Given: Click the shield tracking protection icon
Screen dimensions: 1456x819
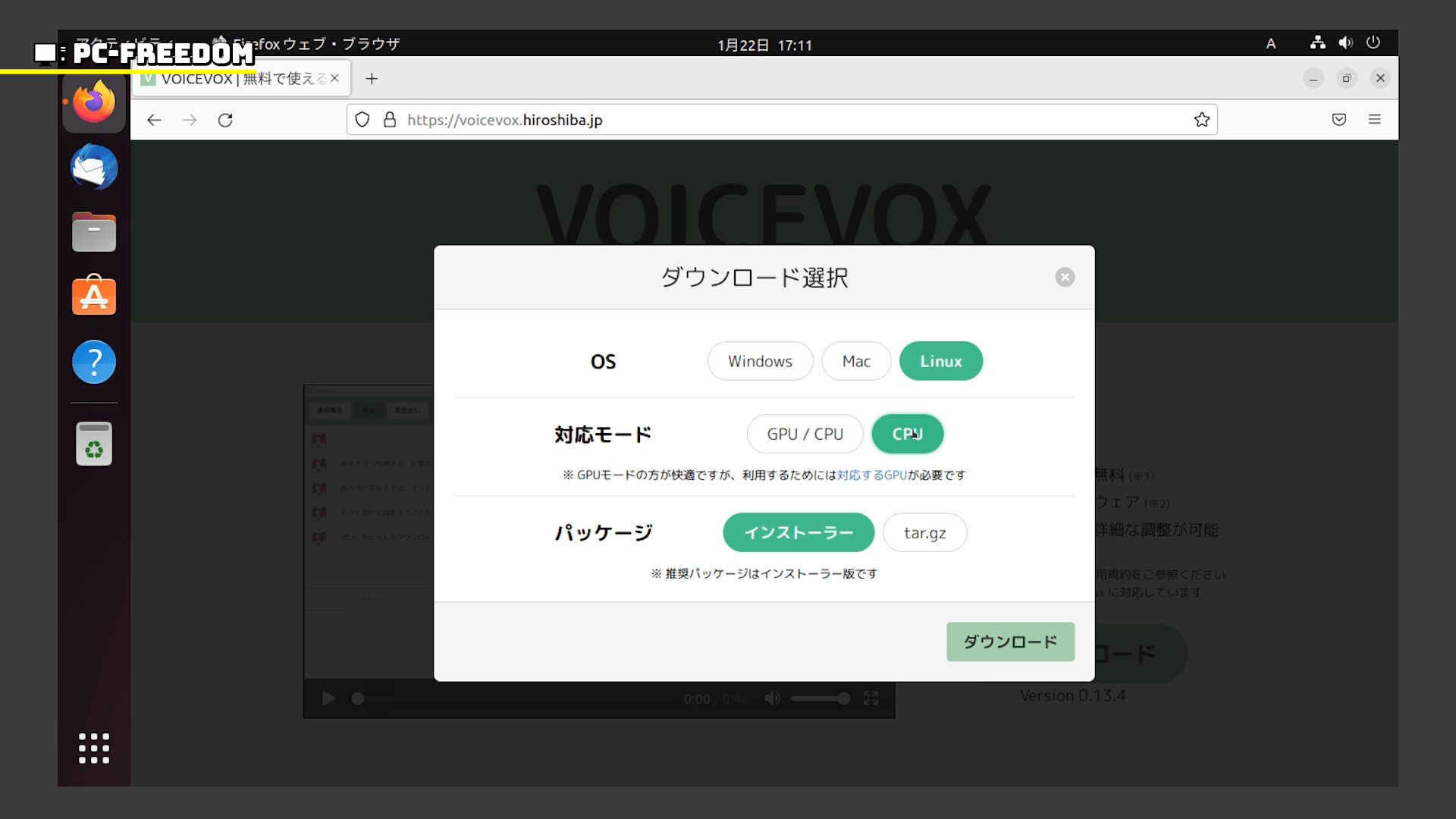Looking at the screenshot, I should coord(362,120).
